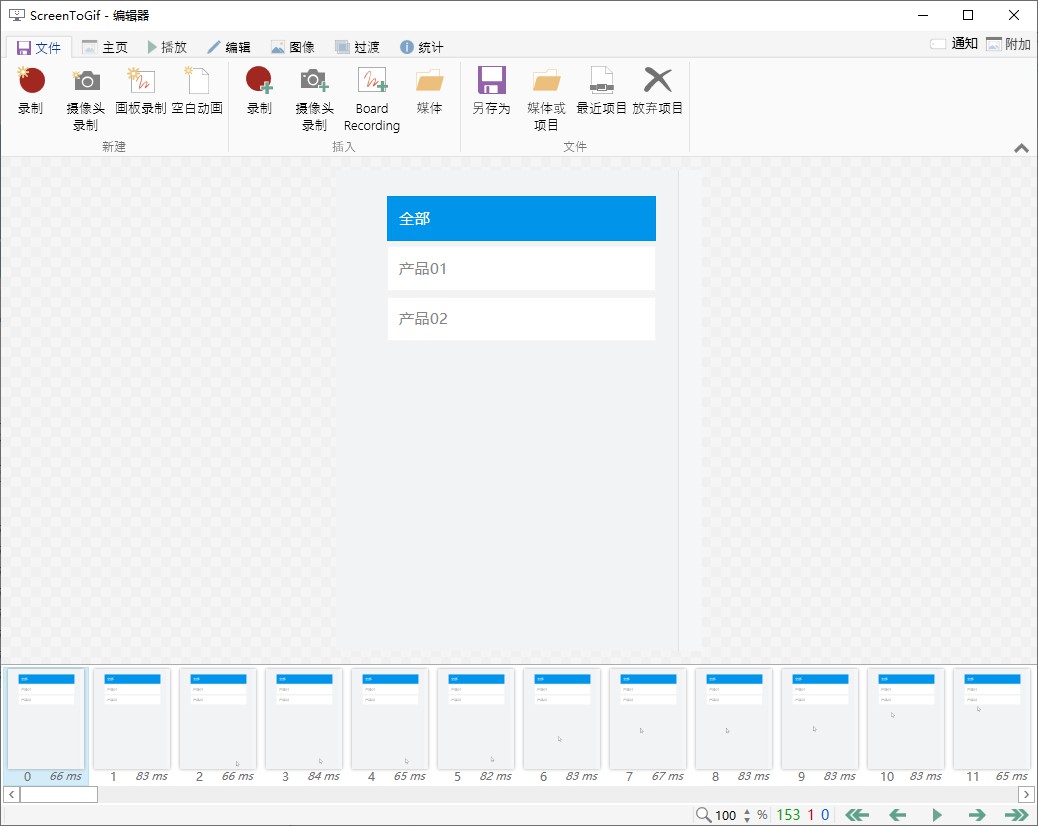Start a new screen recording

30,95
